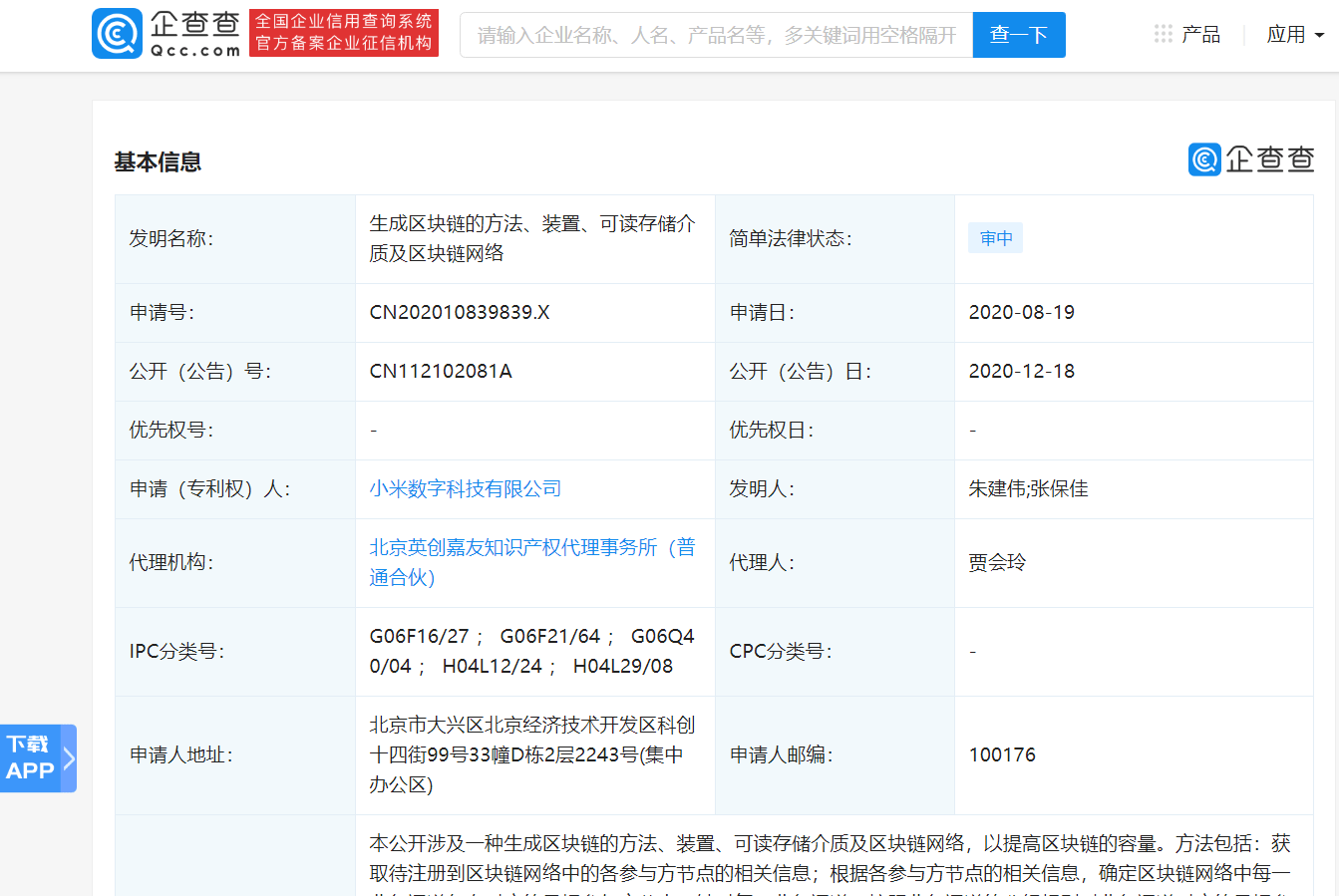Open the 应用 dropdown arrow
This screenshot has height=896, width=1339.
[1320, 35]
